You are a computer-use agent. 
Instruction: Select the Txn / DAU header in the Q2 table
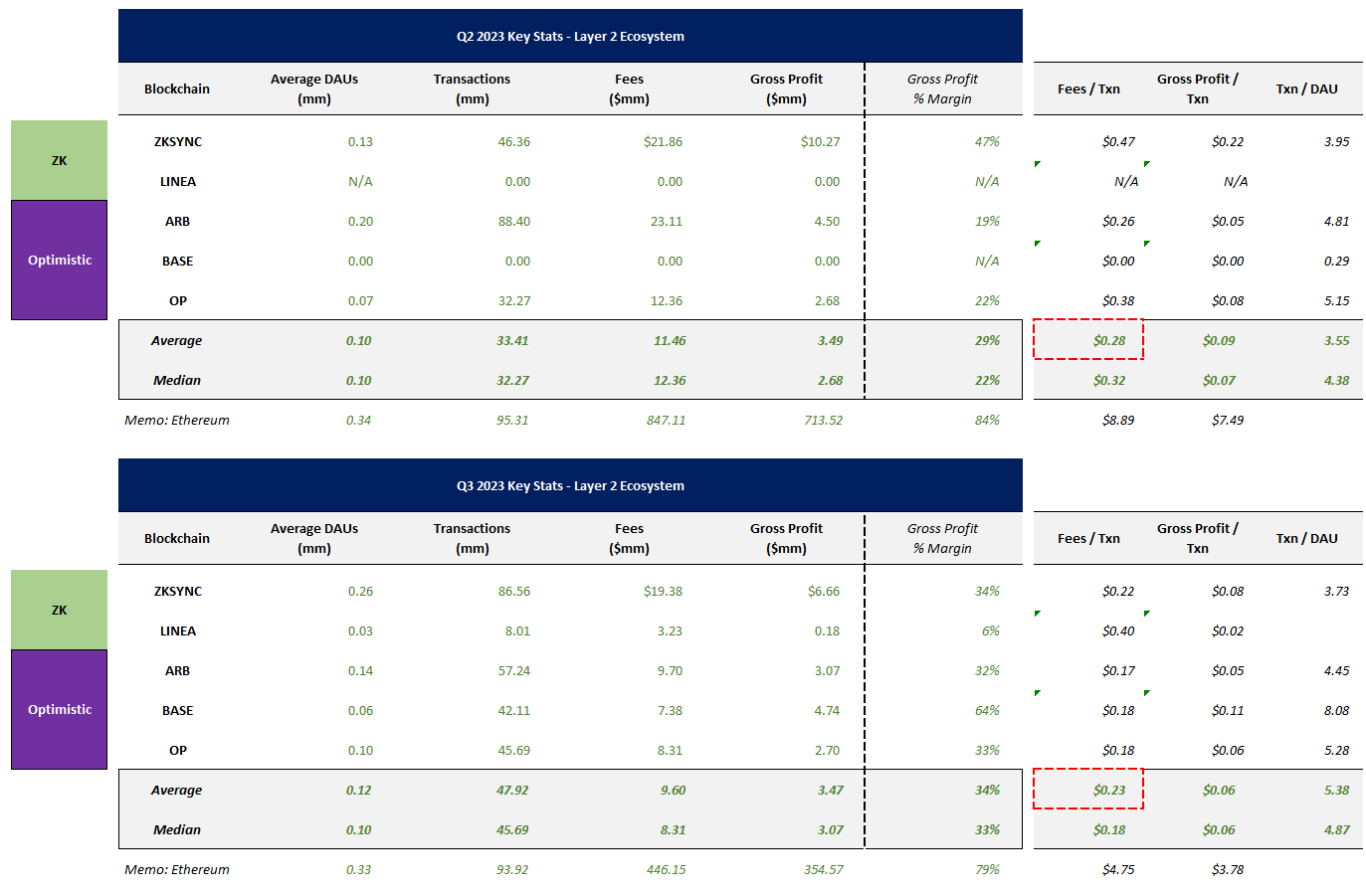point(1306,89)
